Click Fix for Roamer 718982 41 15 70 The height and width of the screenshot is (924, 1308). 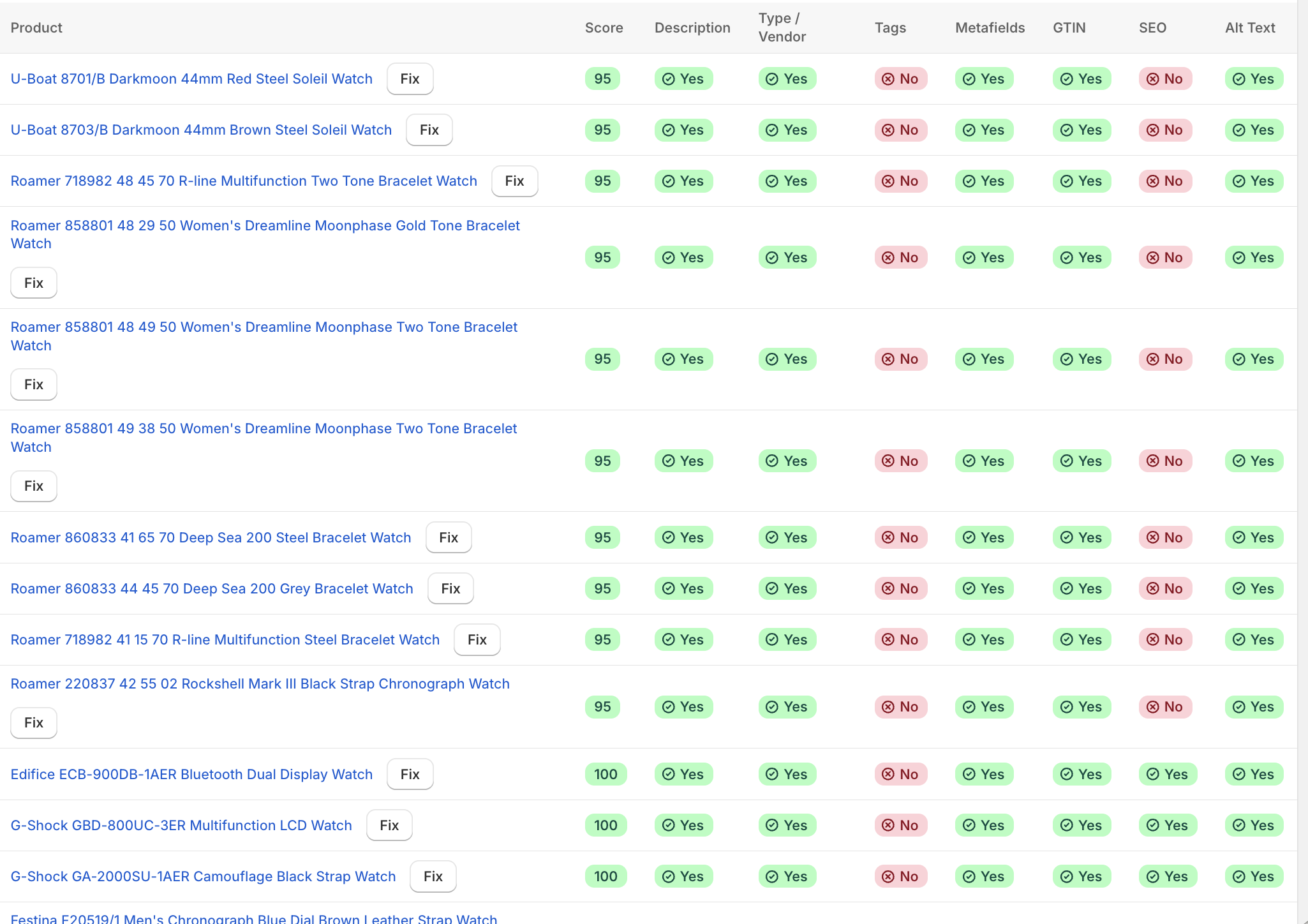(x=477, y=639)
